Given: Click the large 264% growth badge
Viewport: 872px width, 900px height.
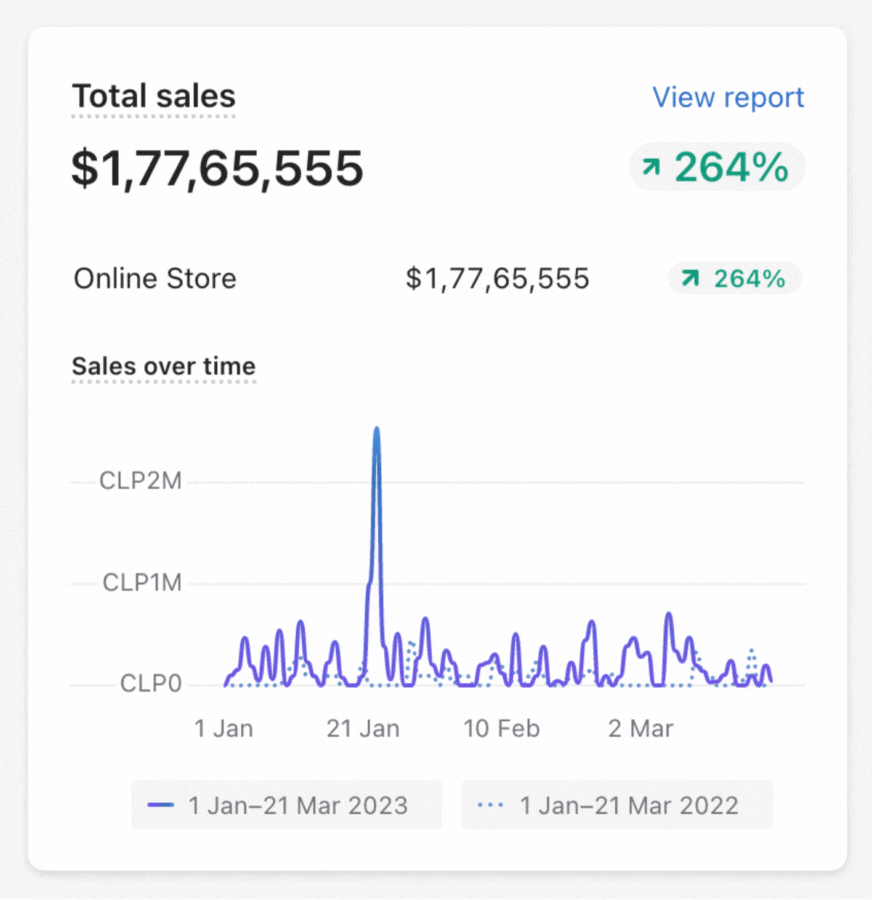Looking at the screenshot, I should [x=717, y=167].
